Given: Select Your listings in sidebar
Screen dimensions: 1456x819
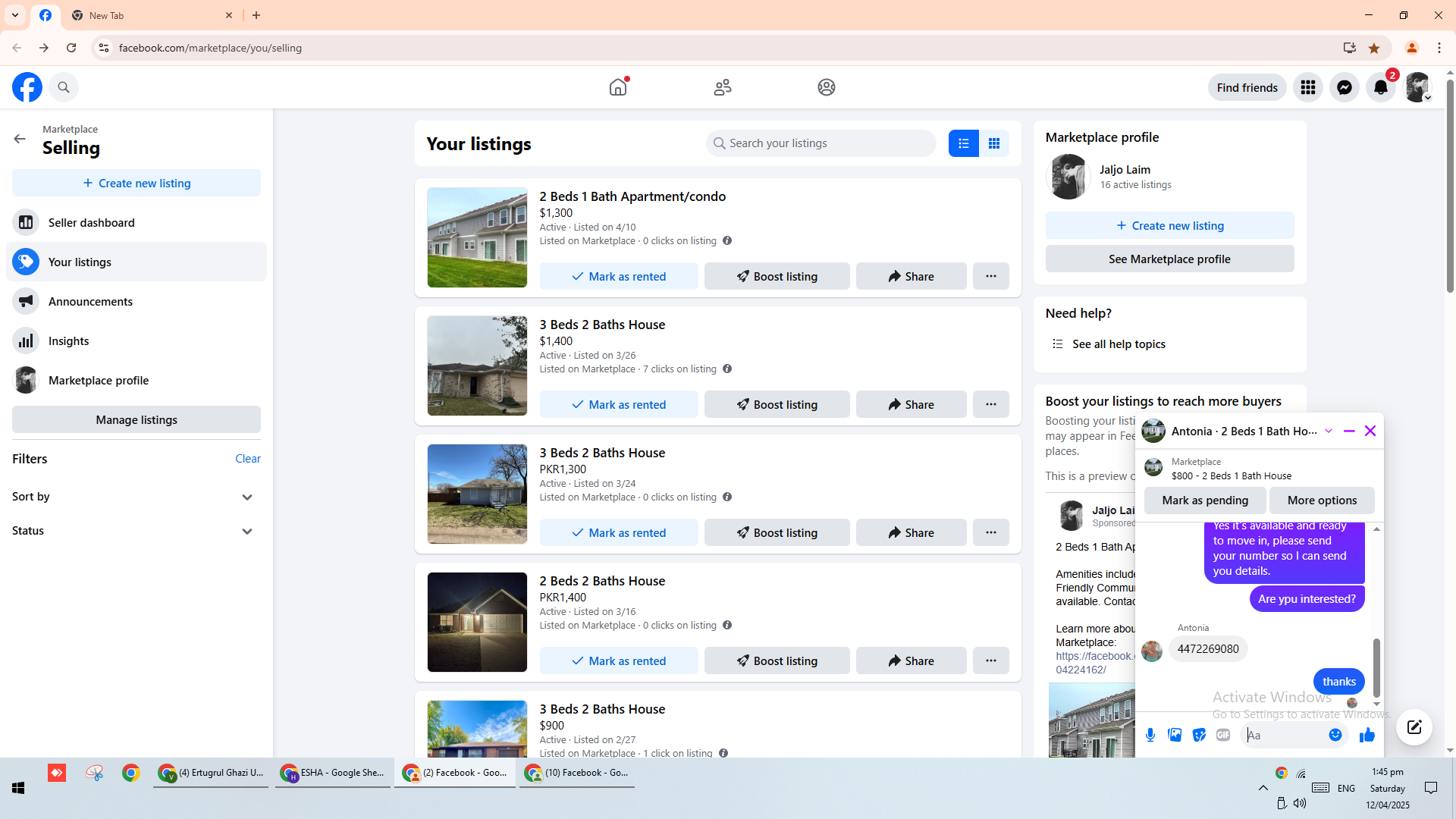Looking at the screenshot, I should click(136, 262).
